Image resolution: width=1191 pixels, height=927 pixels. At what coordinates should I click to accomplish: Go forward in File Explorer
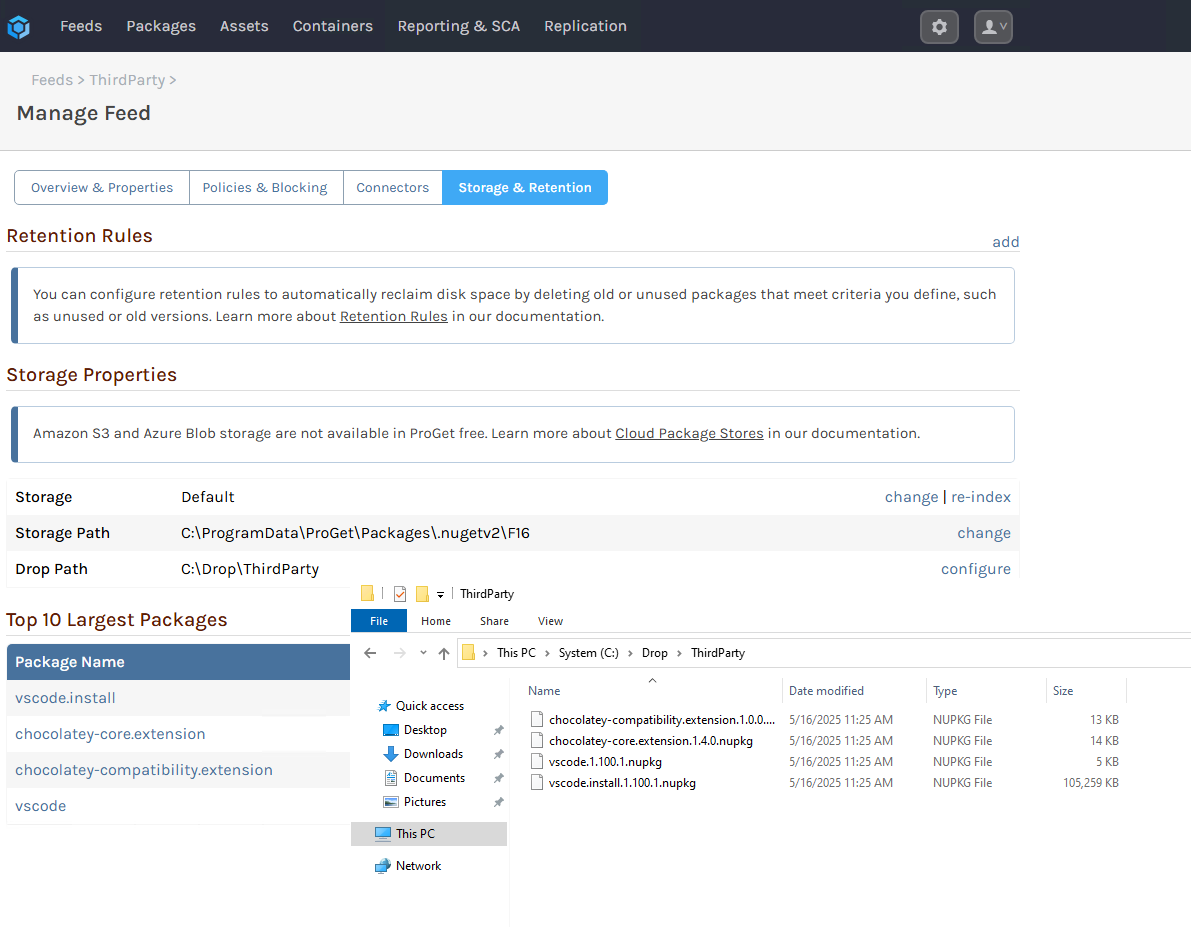400,653
